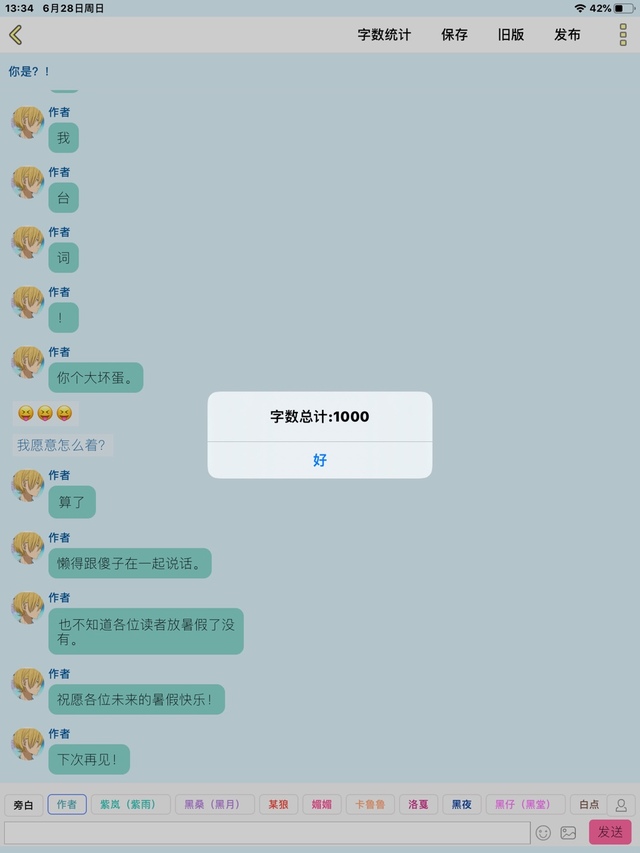640x853 pixels.
Task: Tap the emoji faces message bubble
Action: pos(46,413)
